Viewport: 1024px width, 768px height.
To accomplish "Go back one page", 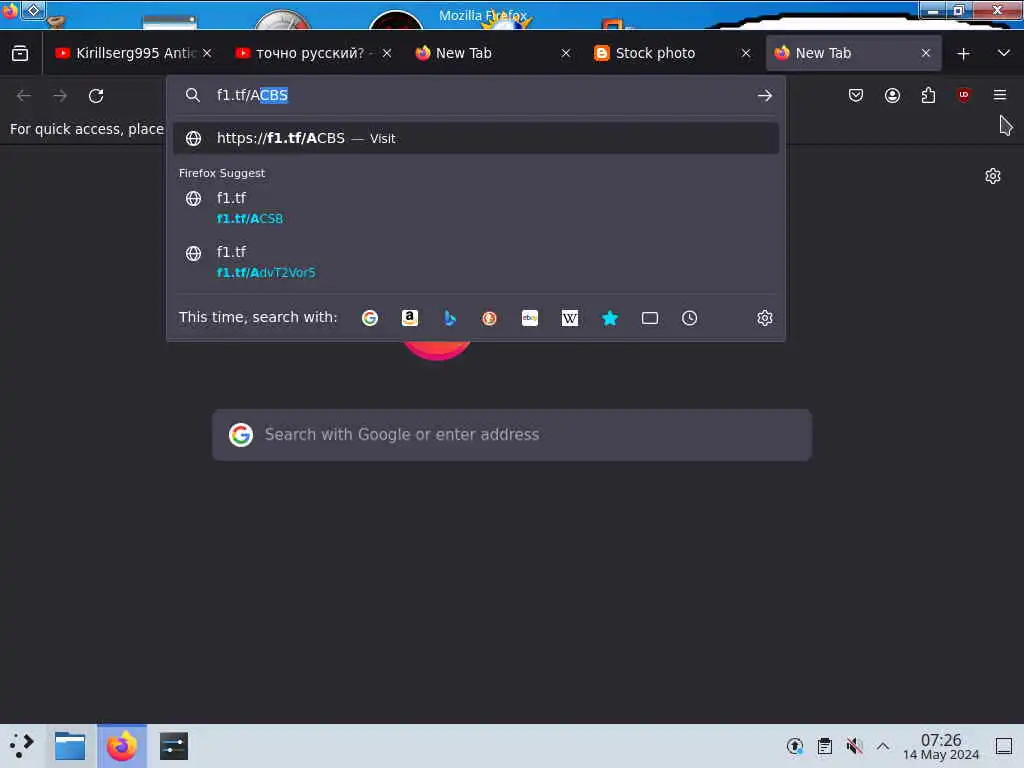I will [x=24, y=96].
